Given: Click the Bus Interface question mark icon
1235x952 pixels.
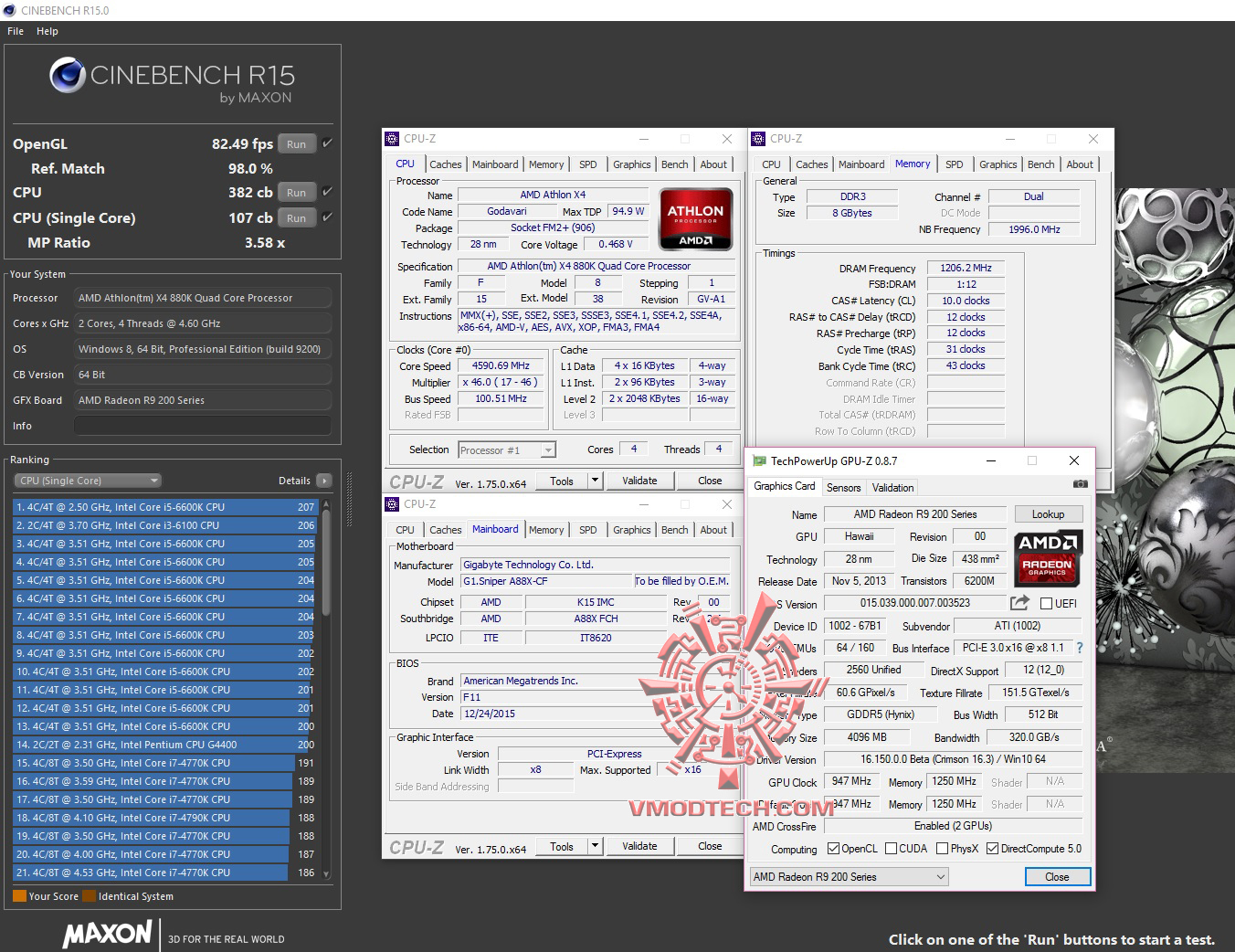Looking at the screenshot, I should (x=1080, y=648).
